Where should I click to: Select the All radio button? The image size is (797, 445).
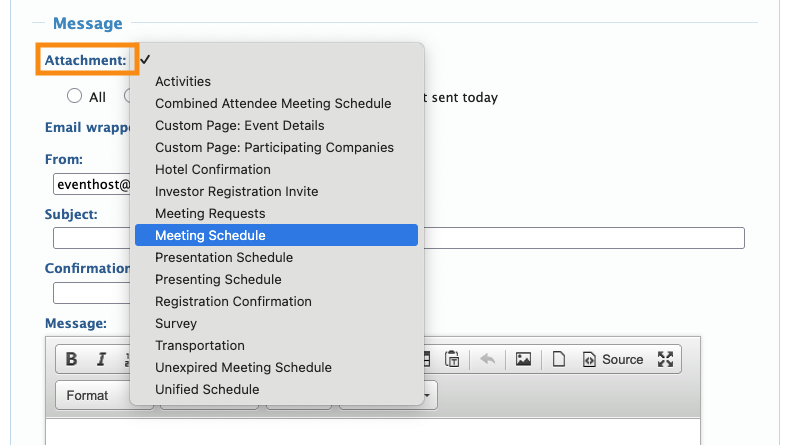pos(74,97)
